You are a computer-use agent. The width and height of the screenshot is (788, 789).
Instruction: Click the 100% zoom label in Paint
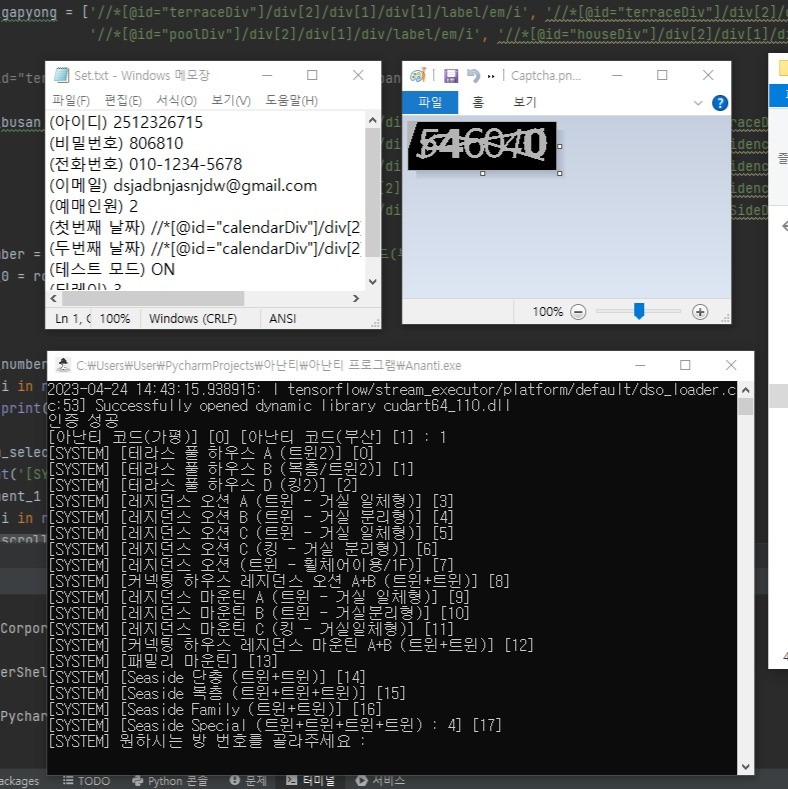click(x=547, y=312)
